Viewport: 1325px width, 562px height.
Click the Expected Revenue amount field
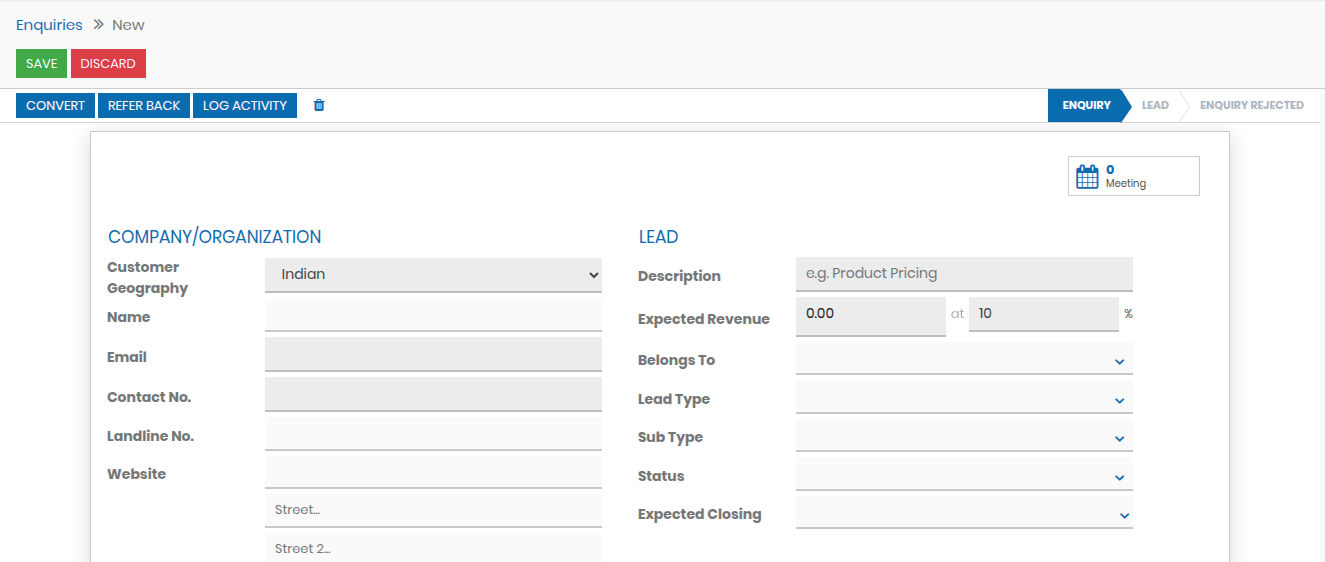click(870, 314)
